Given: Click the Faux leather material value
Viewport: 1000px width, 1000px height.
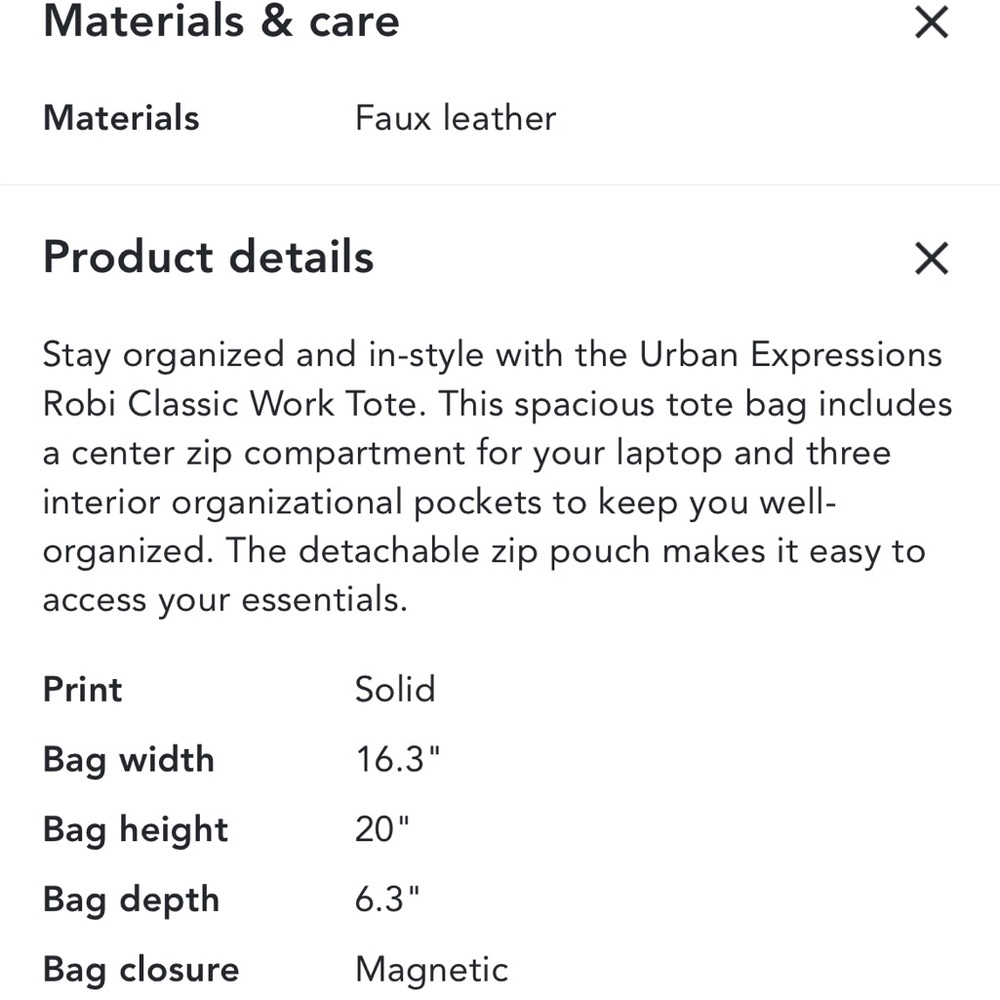Looking at the screenshot, I should (455, 118).
